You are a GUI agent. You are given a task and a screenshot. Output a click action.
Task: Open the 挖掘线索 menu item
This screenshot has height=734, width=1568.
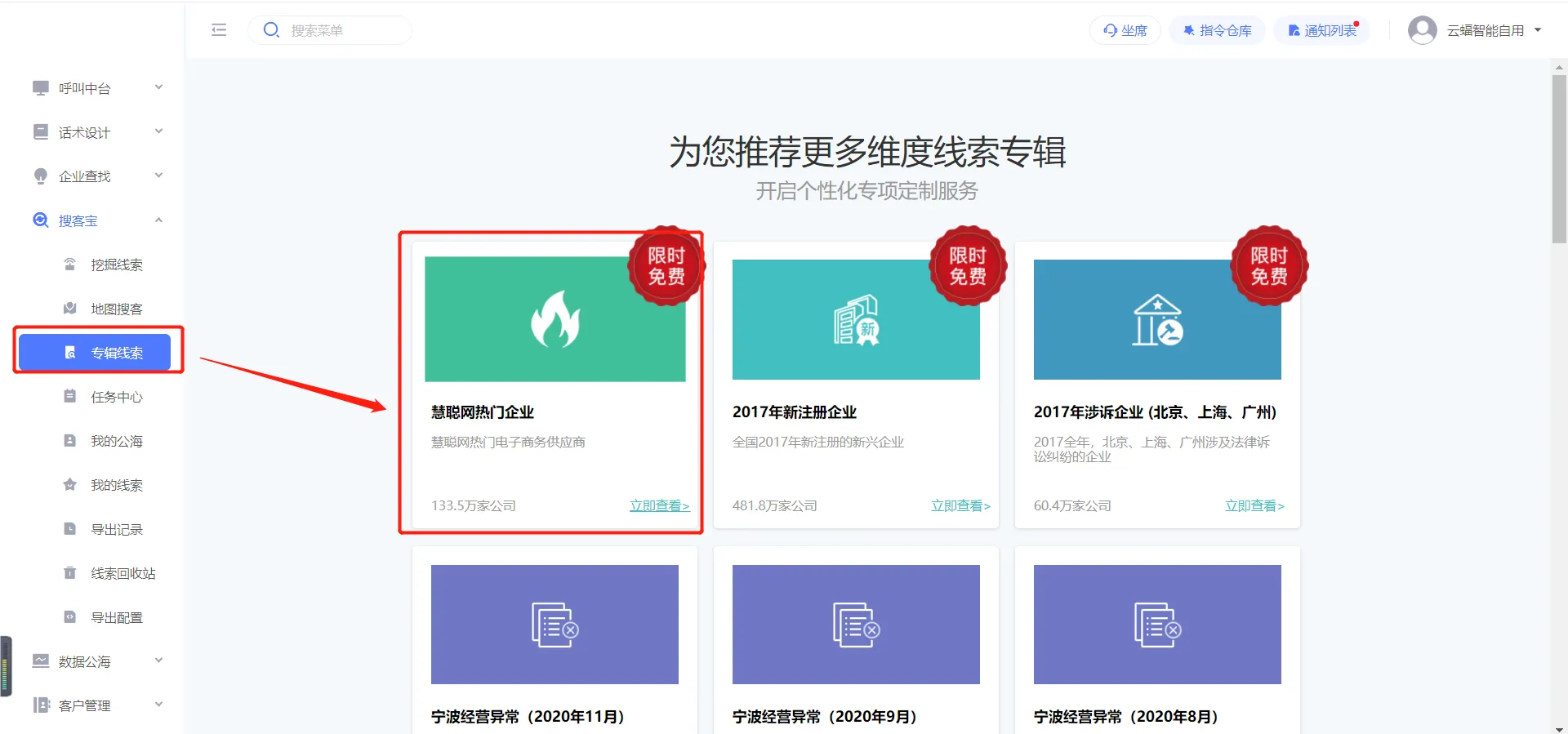pyautogui.click(x=117, y=265)
